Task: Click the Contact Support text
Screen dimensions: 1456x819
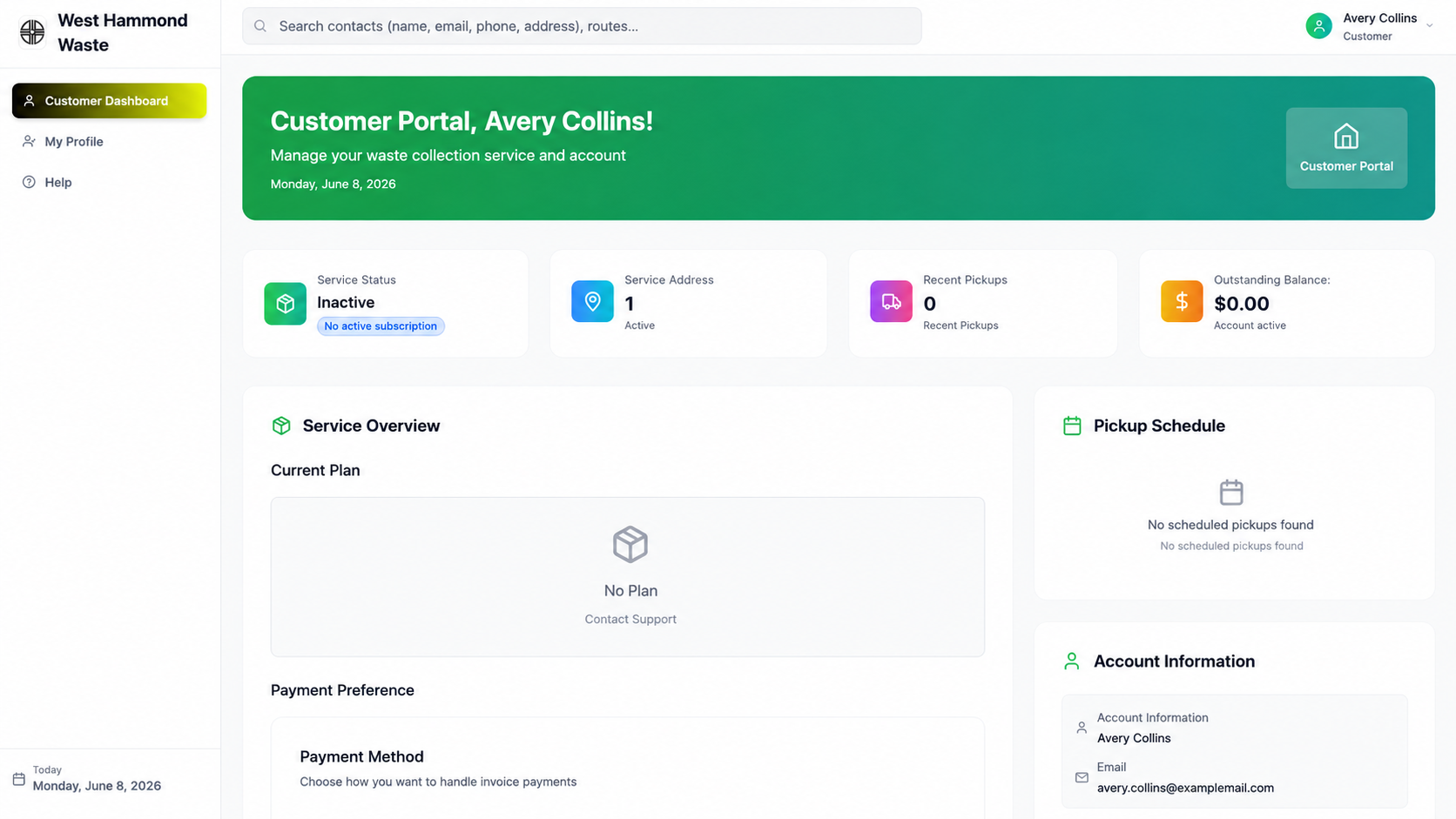Action: [630, 619]
